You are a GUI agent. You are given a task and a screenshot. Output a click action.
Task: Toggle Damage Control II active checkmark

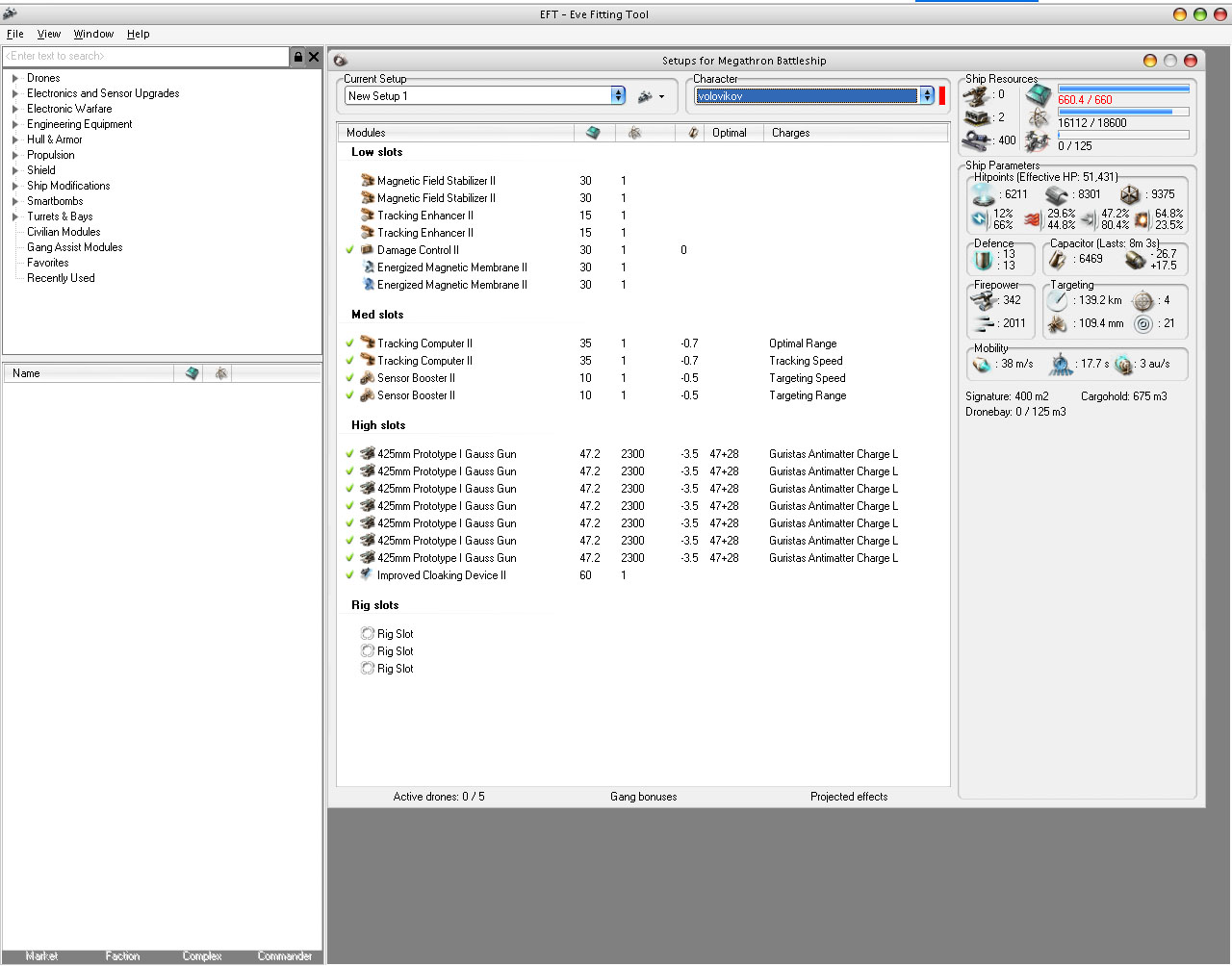(350, 250)
